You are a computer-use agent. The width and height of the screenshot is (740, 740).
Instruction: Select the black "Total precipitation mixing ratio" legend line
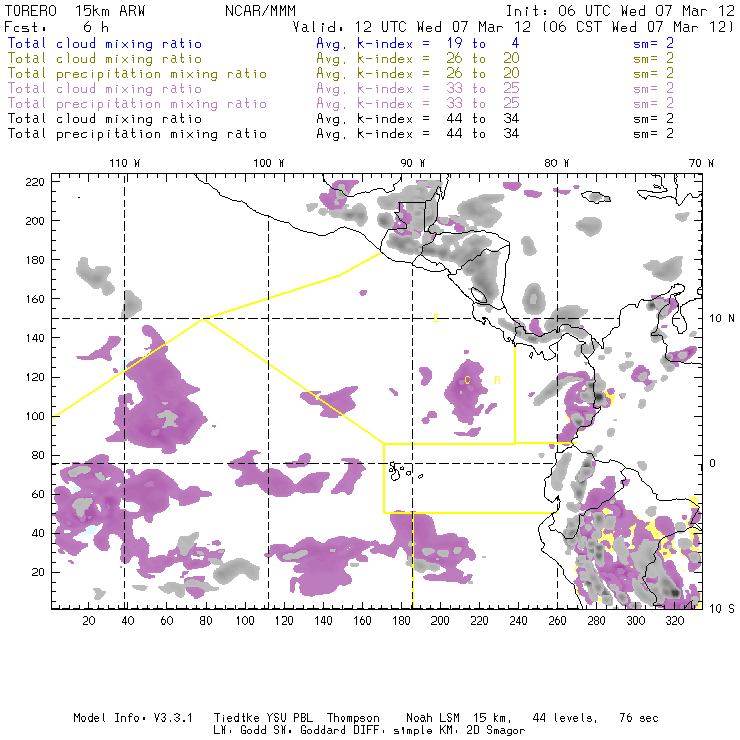coord(137,134)
